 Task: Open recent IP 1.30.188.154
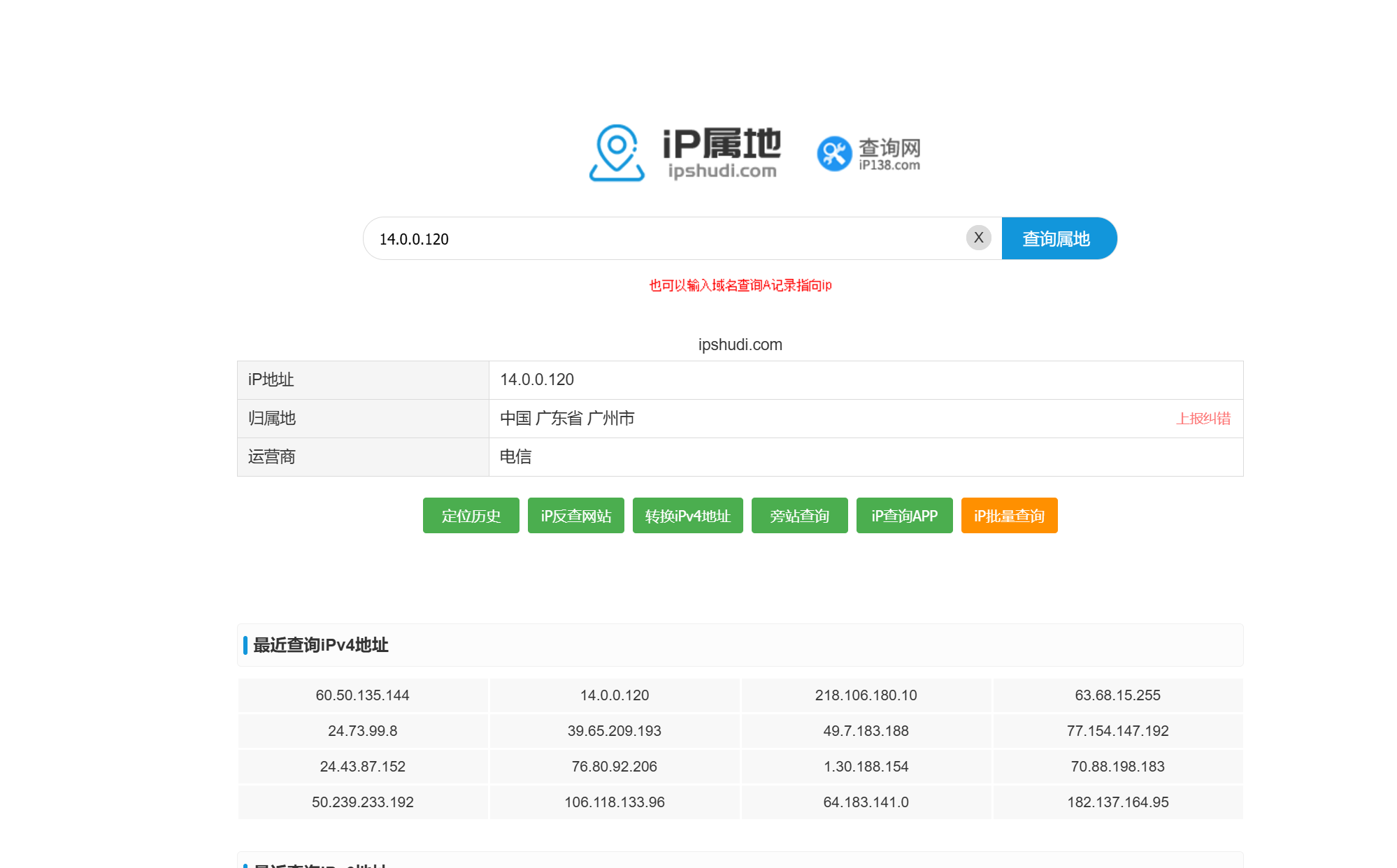[x=866, y=767]
